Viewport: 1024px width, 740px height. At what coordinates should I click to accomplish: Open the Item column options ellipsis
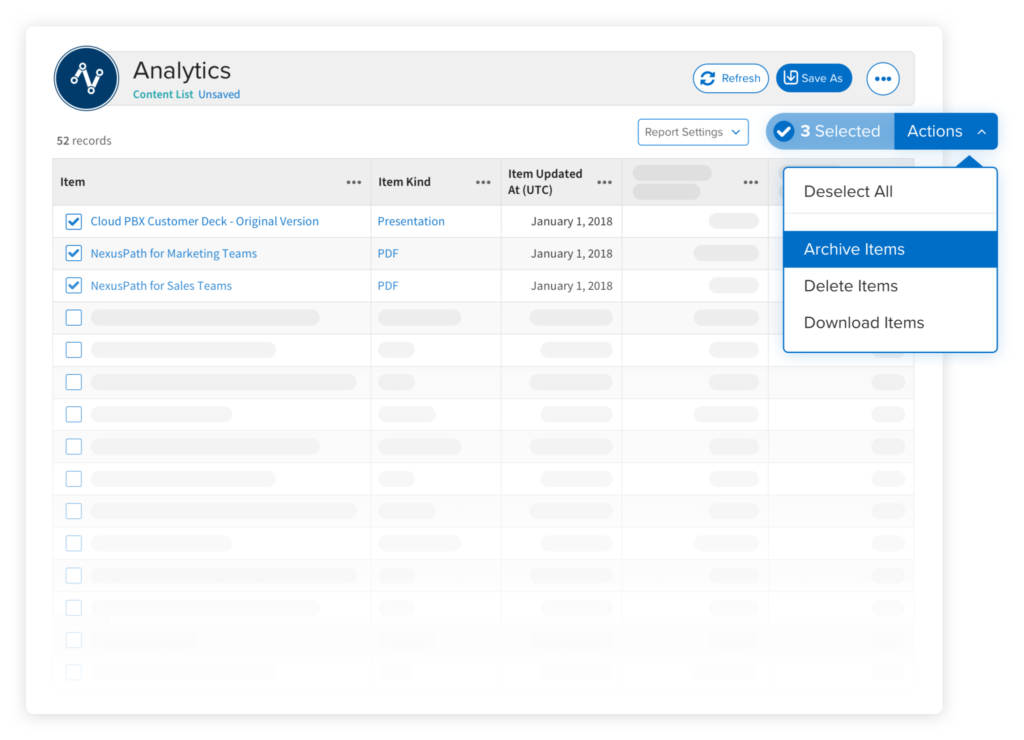[x=354, y=183]
